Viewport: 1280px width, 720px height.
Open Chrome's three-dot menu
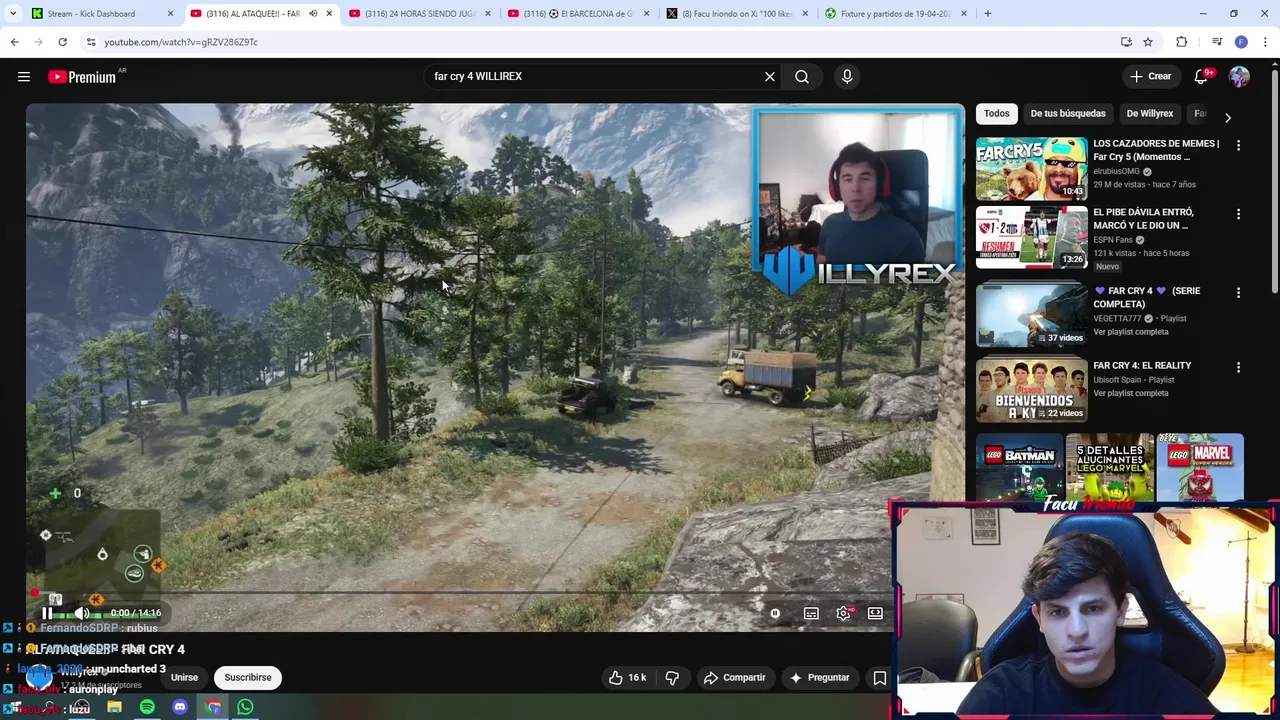(x=1263, y=42)
